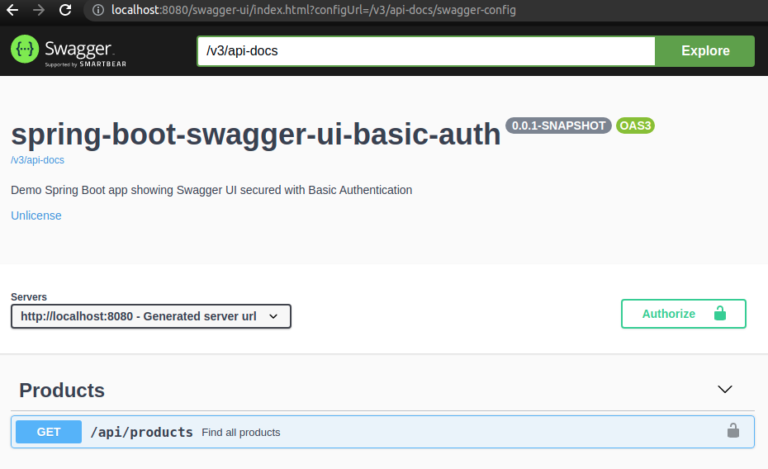Click the spring-boot-swagger-ui-basic-auth title
Screen dimensions: 768x469
pos(256,135)
